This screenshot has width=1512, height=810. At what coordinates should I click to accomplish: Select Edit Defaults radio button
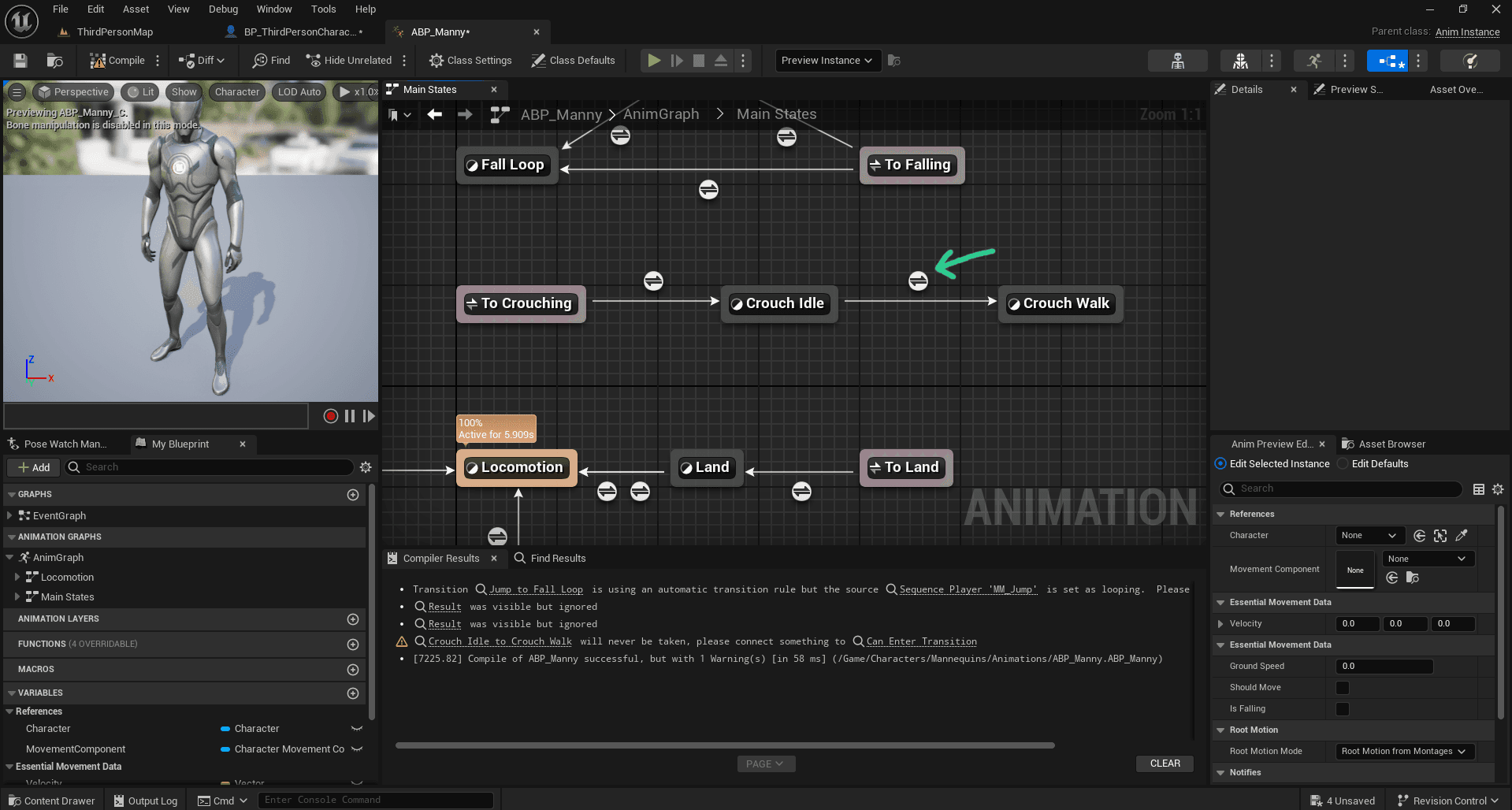pos(1343,464)
